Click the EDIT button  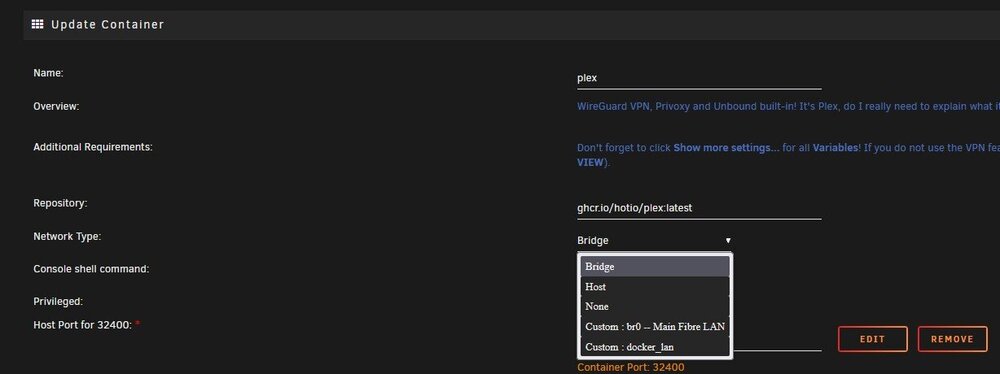(x=872, y=339)
